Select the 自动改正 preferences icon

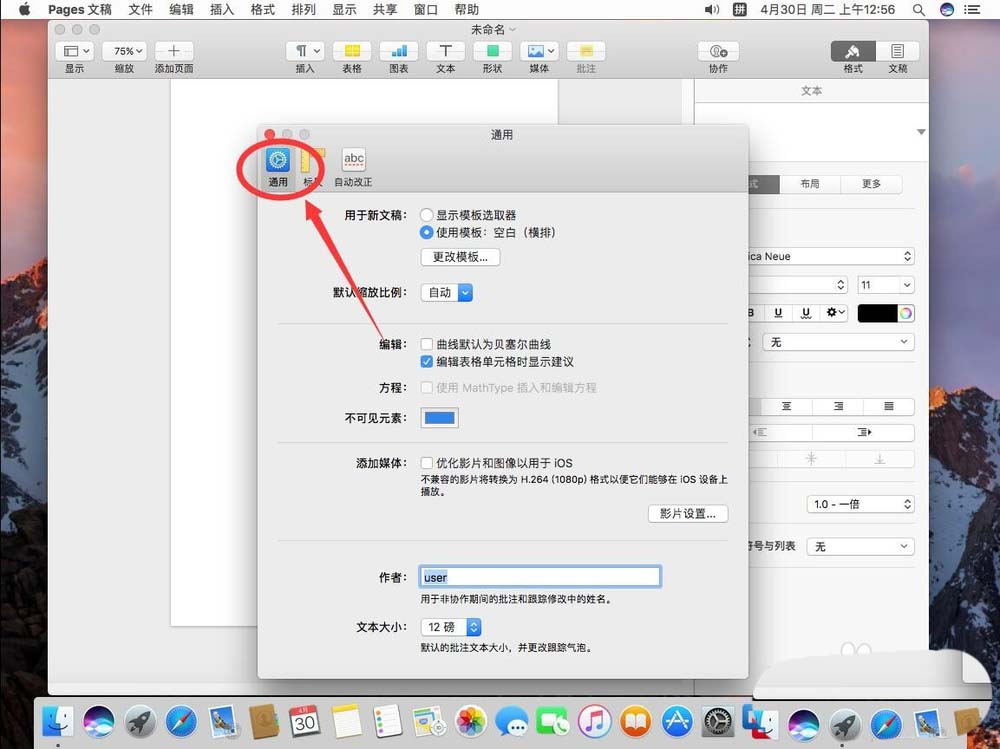354,161
